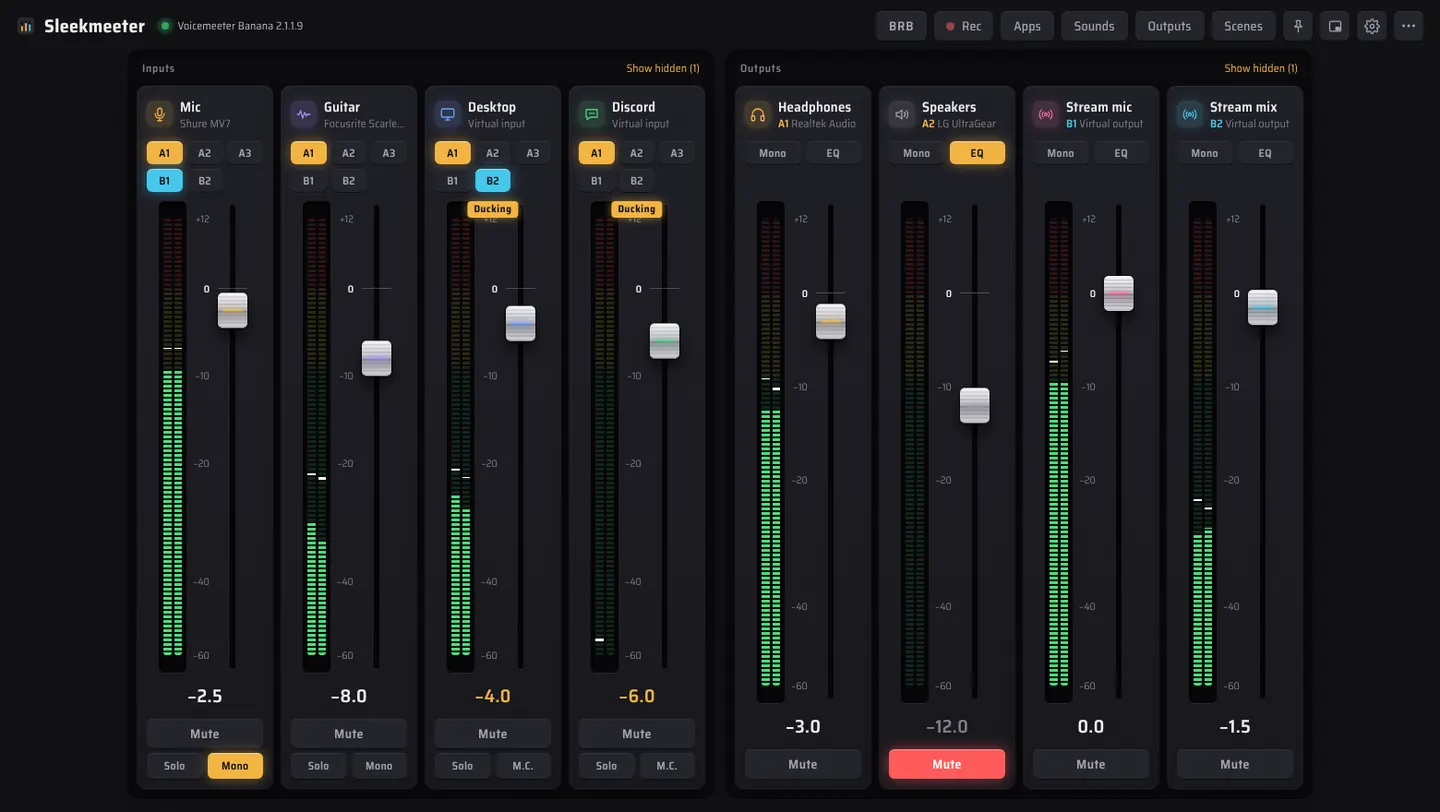Disable B2 routing on Desktop strip
1440x812 pixels.
coord(492,181)
